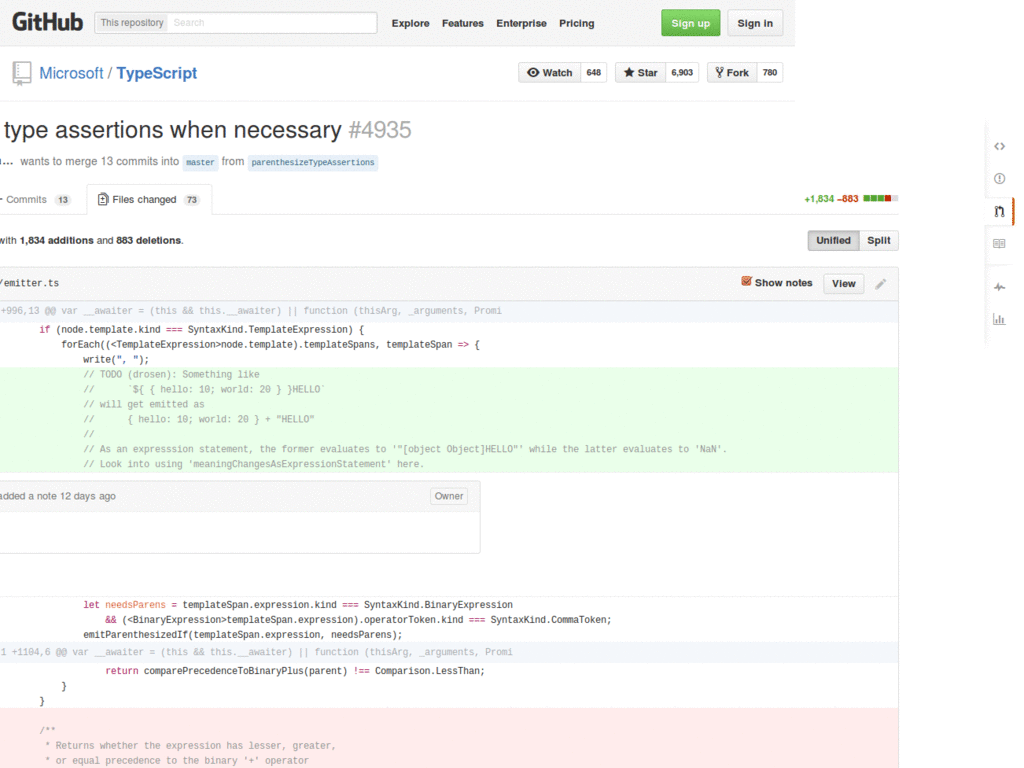Screen dimensions: 1024x768
Task: Open the Graphs sidebar icon
Action: pos(999,319)
